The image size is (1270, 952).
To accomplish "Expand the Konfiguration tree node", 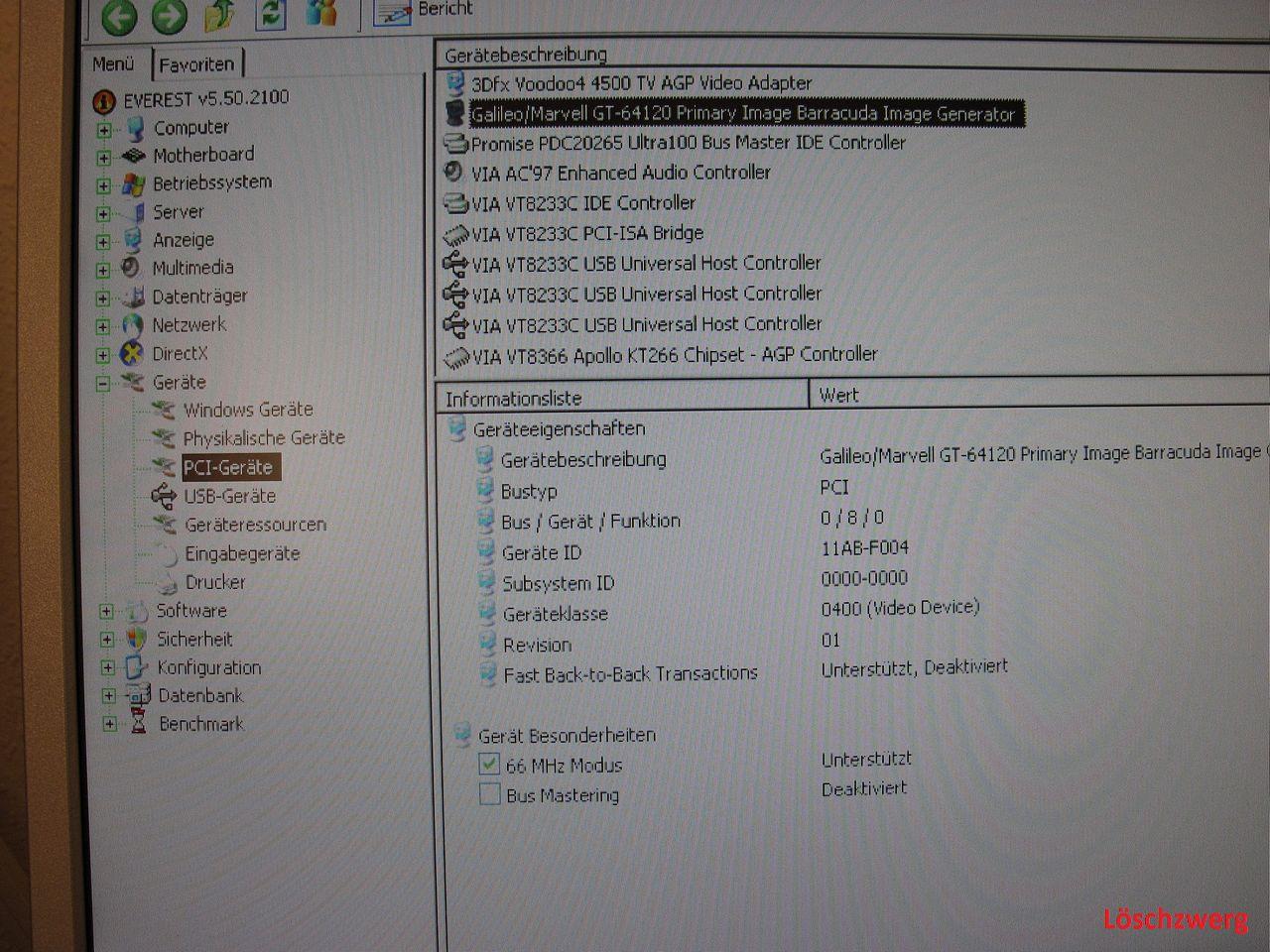I will coord(108,668).
